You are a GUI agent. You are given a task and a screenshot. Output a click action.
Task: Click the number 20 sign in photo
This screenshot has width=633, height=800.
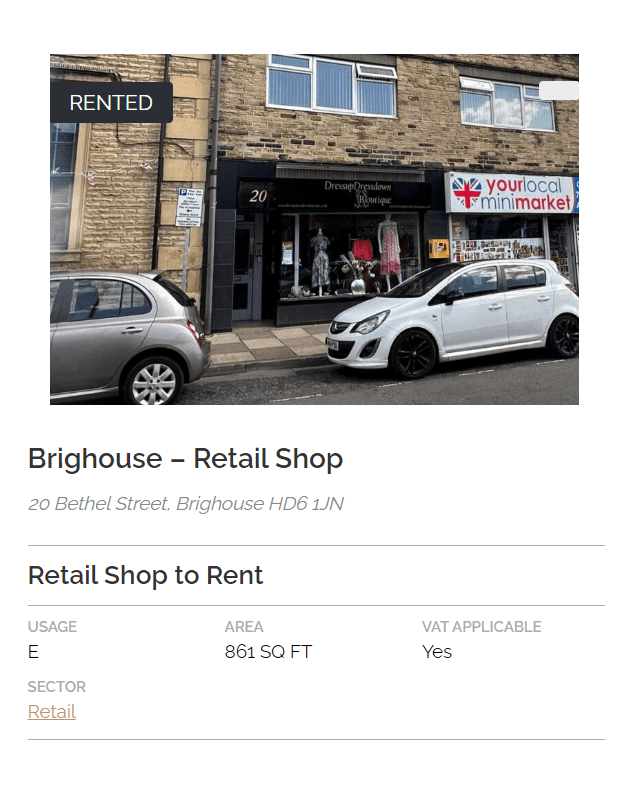[x=258, y=196]
